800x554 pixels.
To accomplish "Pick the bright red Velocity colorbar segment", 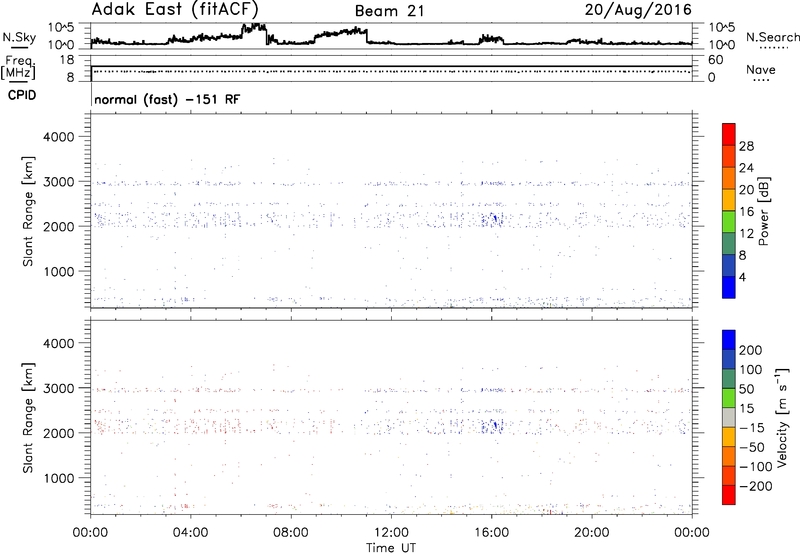I will [729, 495].
